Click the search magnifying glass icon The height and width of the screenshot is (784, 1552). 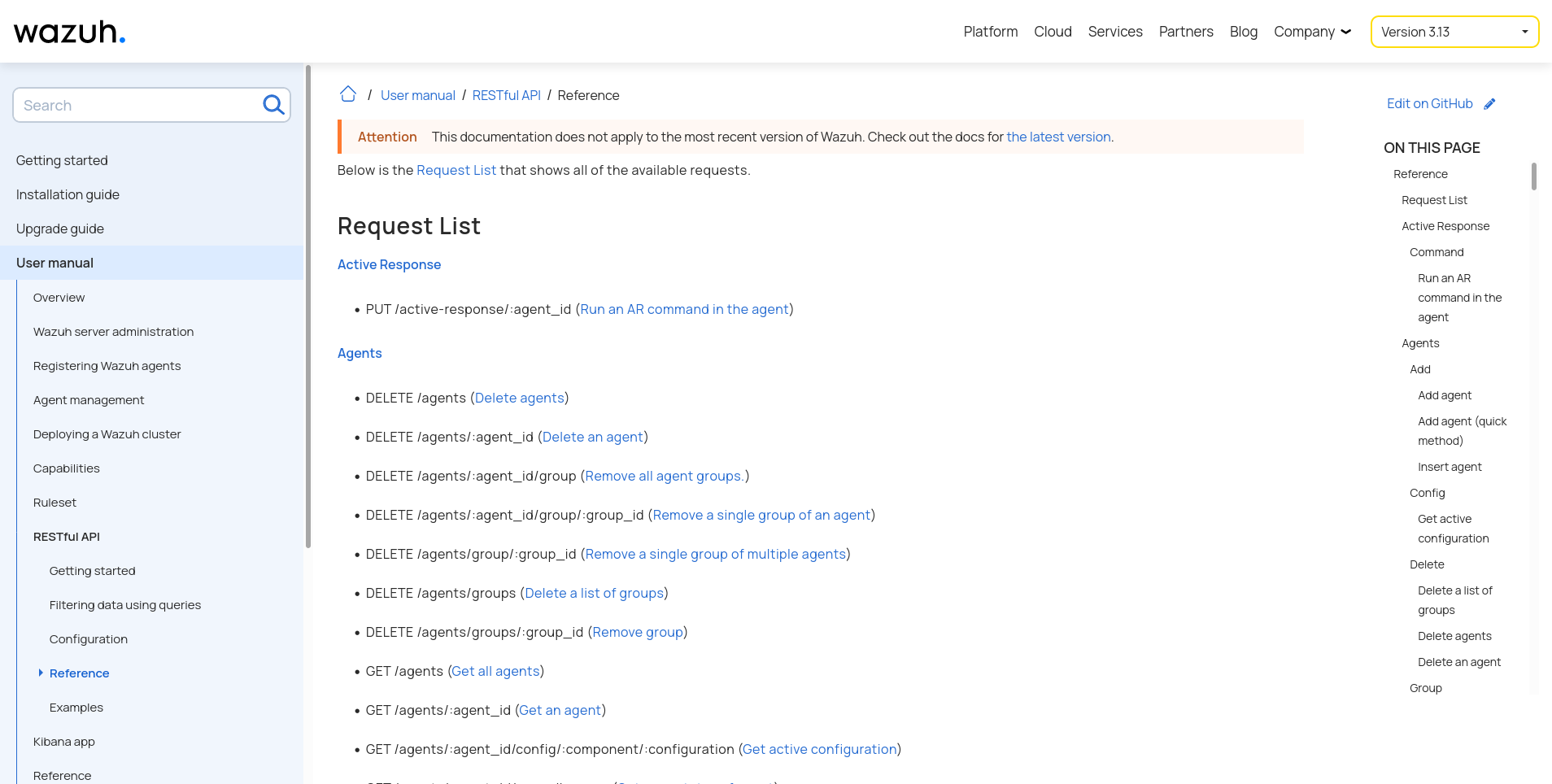[272, 105]
